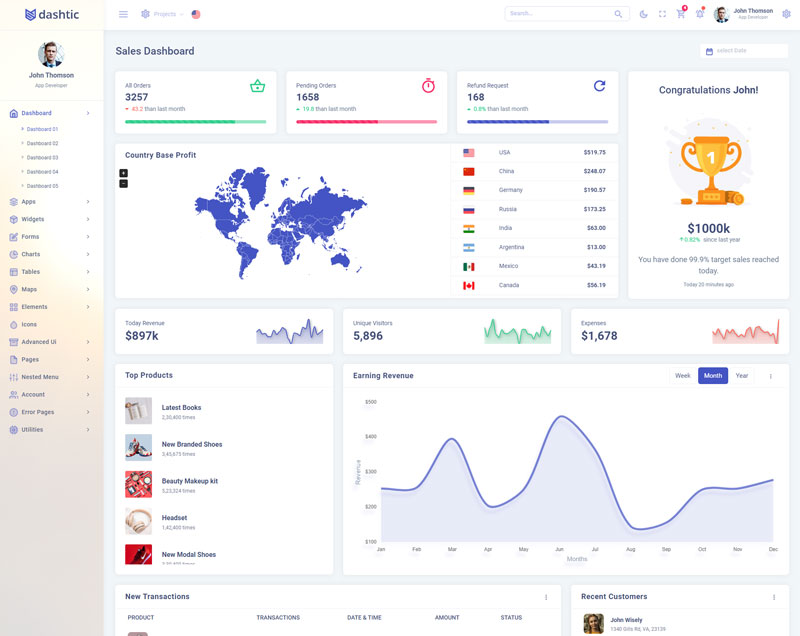Select the Year revenue tab
Viewport: 800px width, 636px height.
click(x=742, y=376)
